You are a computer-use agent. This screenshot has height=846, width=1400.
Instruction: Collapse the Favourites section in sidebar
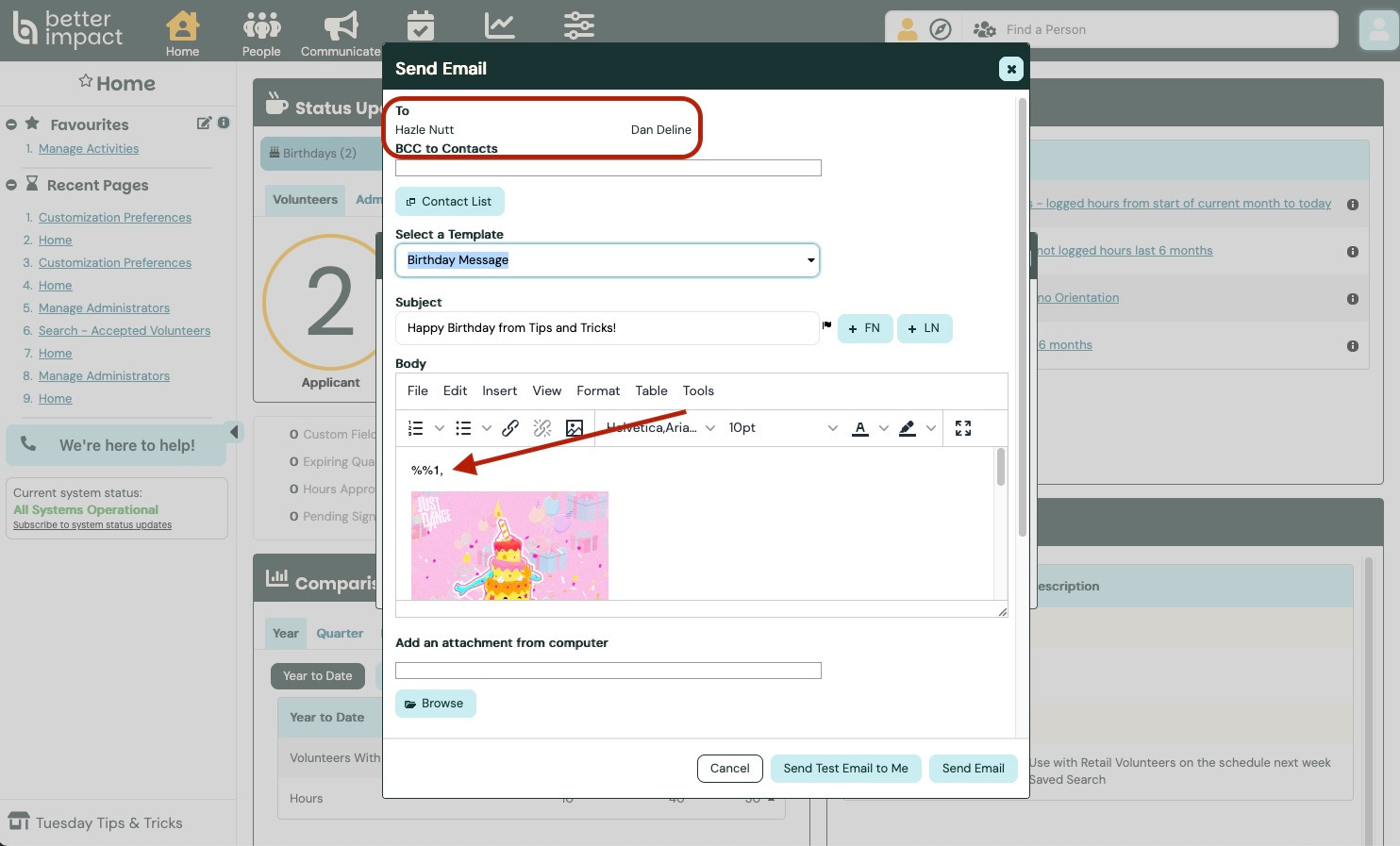11,124
